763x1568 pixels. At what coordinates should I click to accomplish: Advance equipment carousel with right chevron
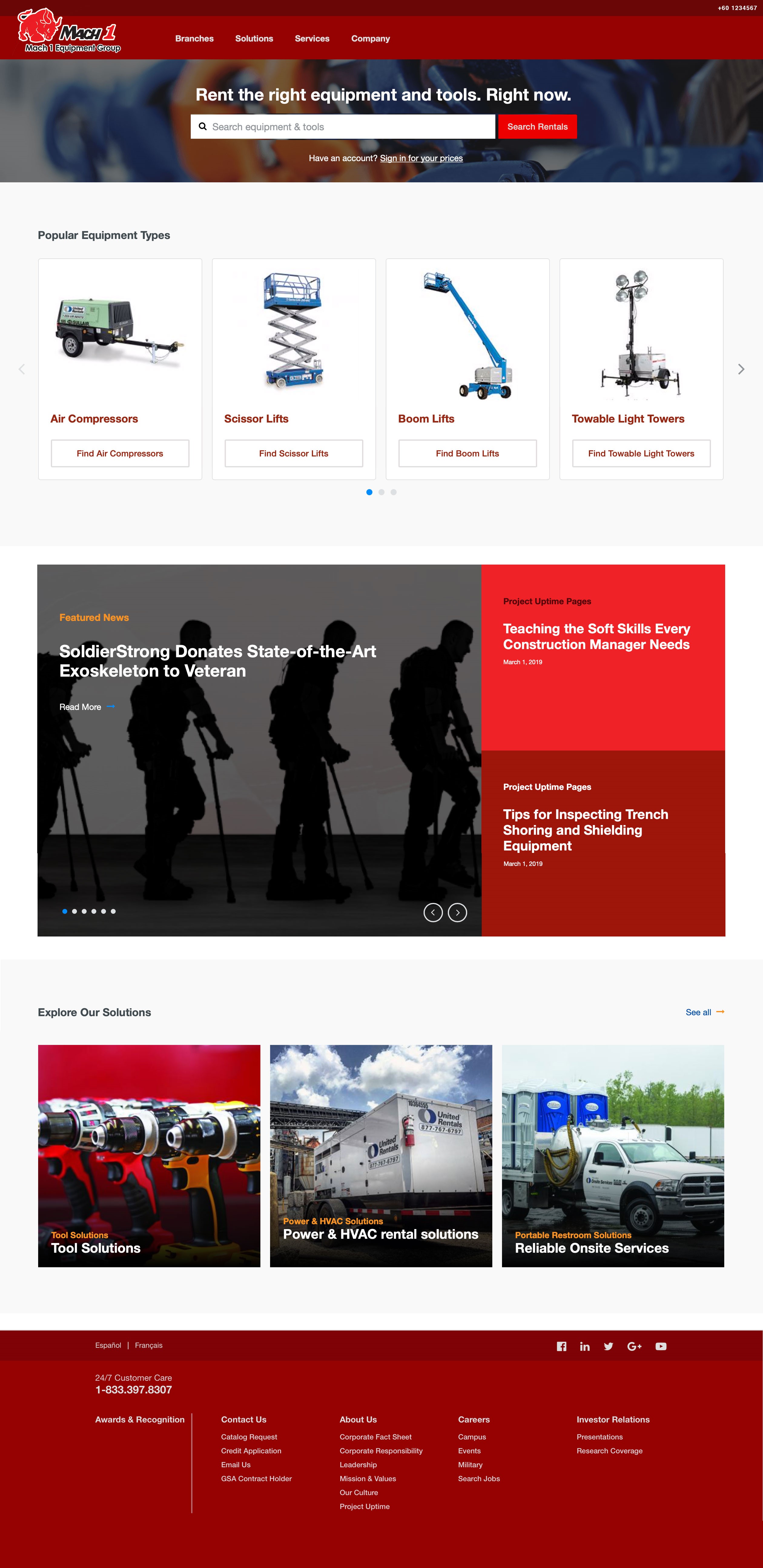point(741,369)
